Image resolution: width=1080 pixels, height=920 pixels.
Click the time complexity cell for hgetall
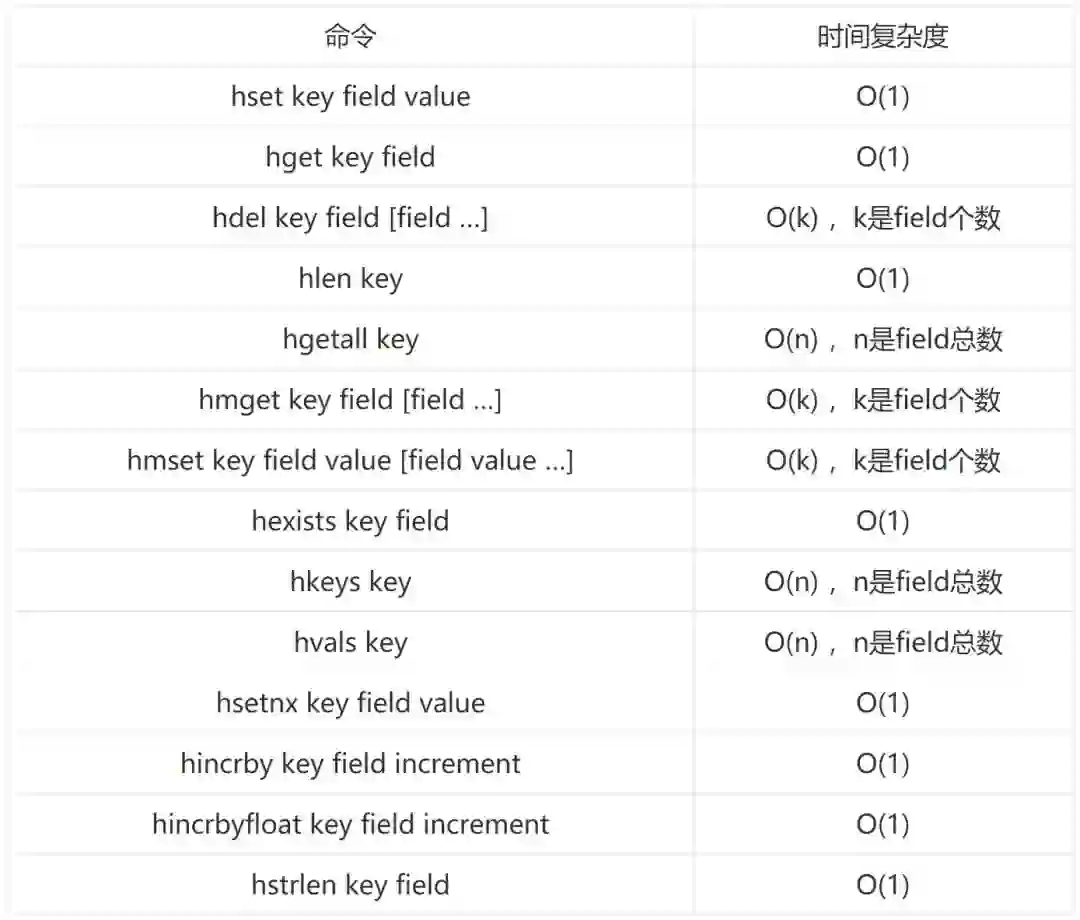point(882,339)
